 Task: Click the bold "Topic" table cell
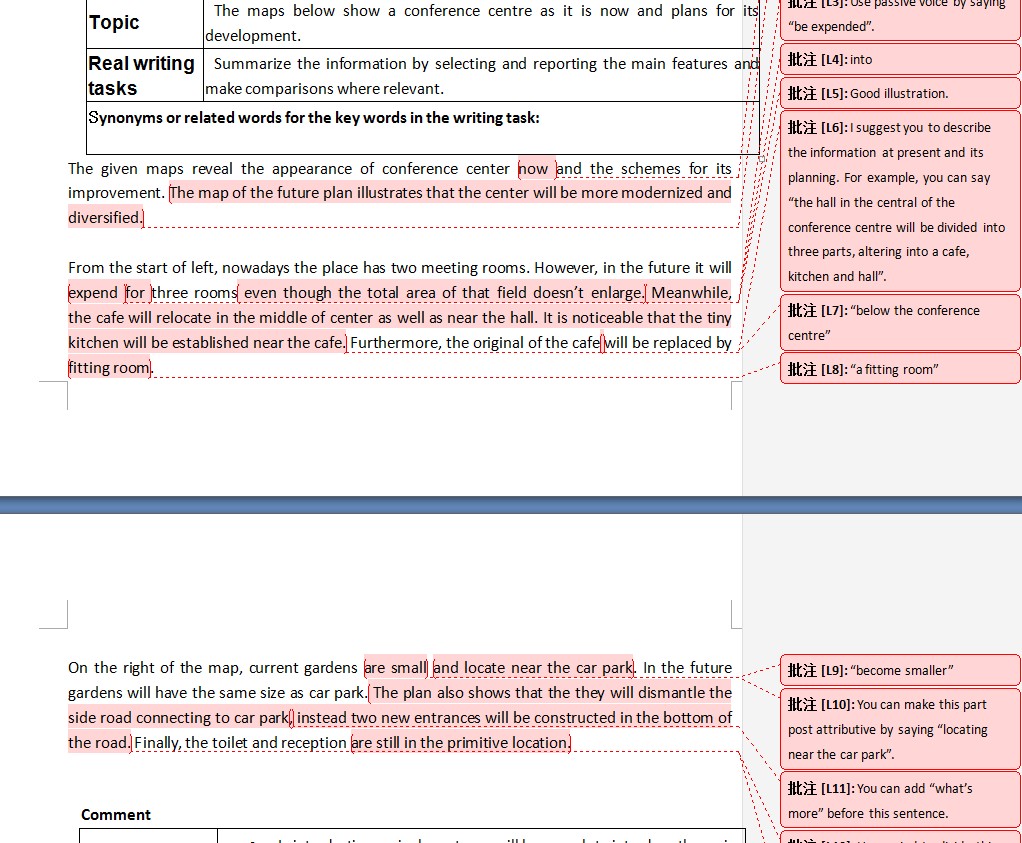pos(145,23)
